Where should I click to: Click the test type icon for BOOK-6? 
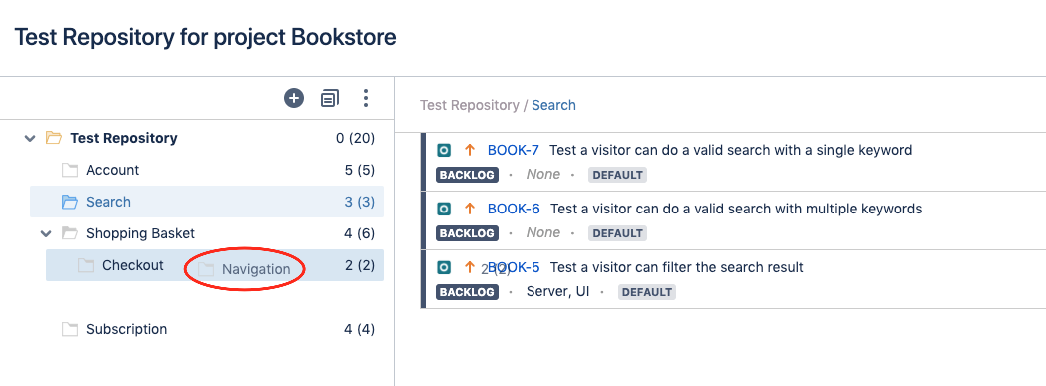[444, 209]
